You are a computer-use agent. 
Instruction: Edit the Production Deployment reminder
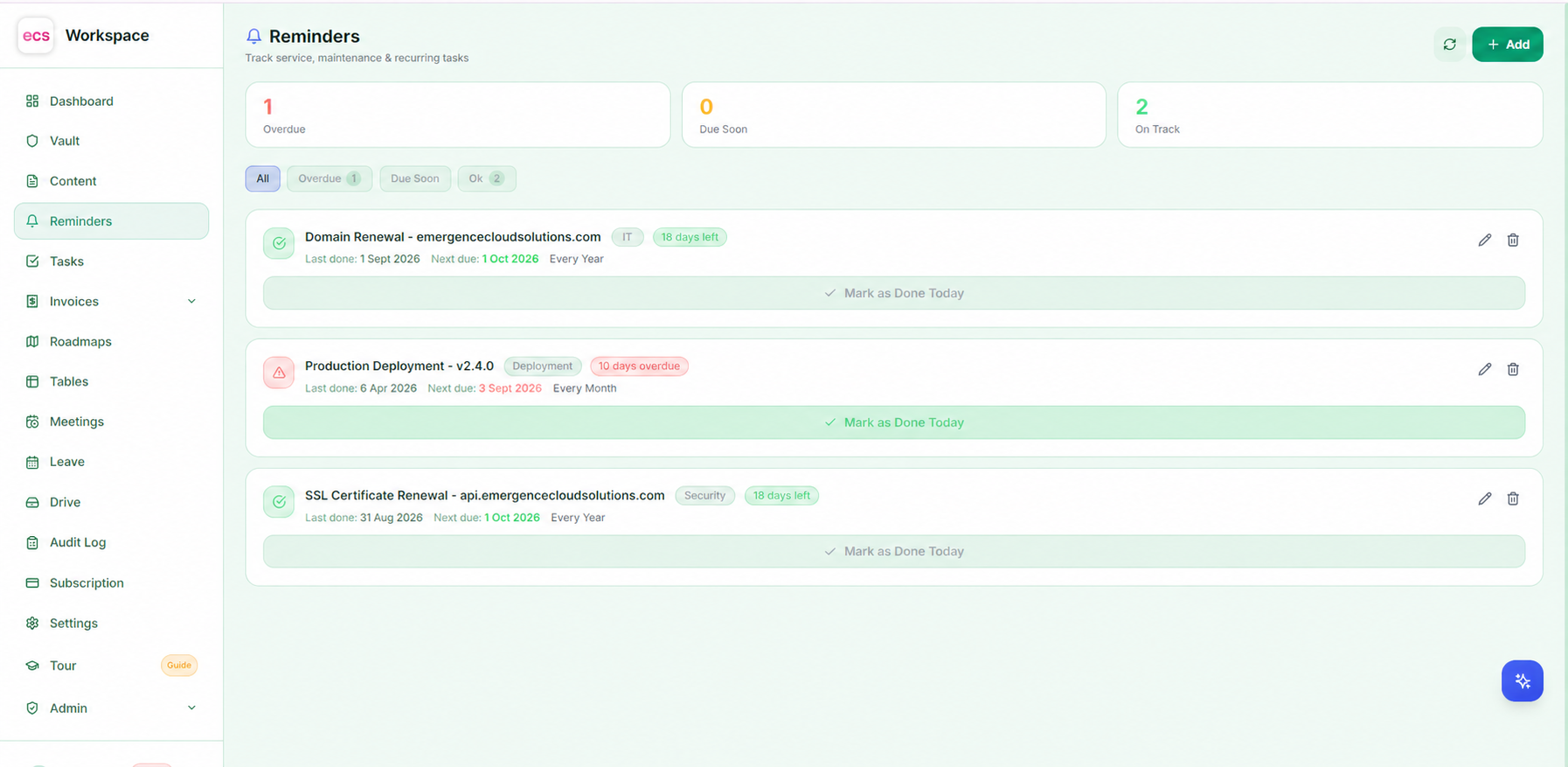pyautogui.click(x=1484, y=369)
